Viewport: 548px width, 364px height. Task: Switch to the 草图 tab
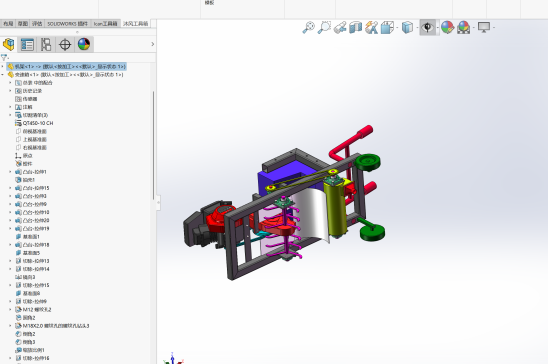(x=23, y=24)
